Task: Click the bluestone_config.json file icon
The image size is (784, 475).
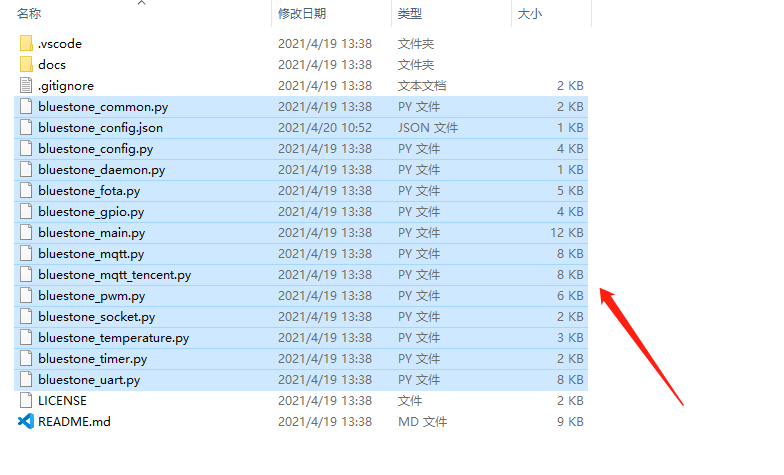Action: click(26, 128)
